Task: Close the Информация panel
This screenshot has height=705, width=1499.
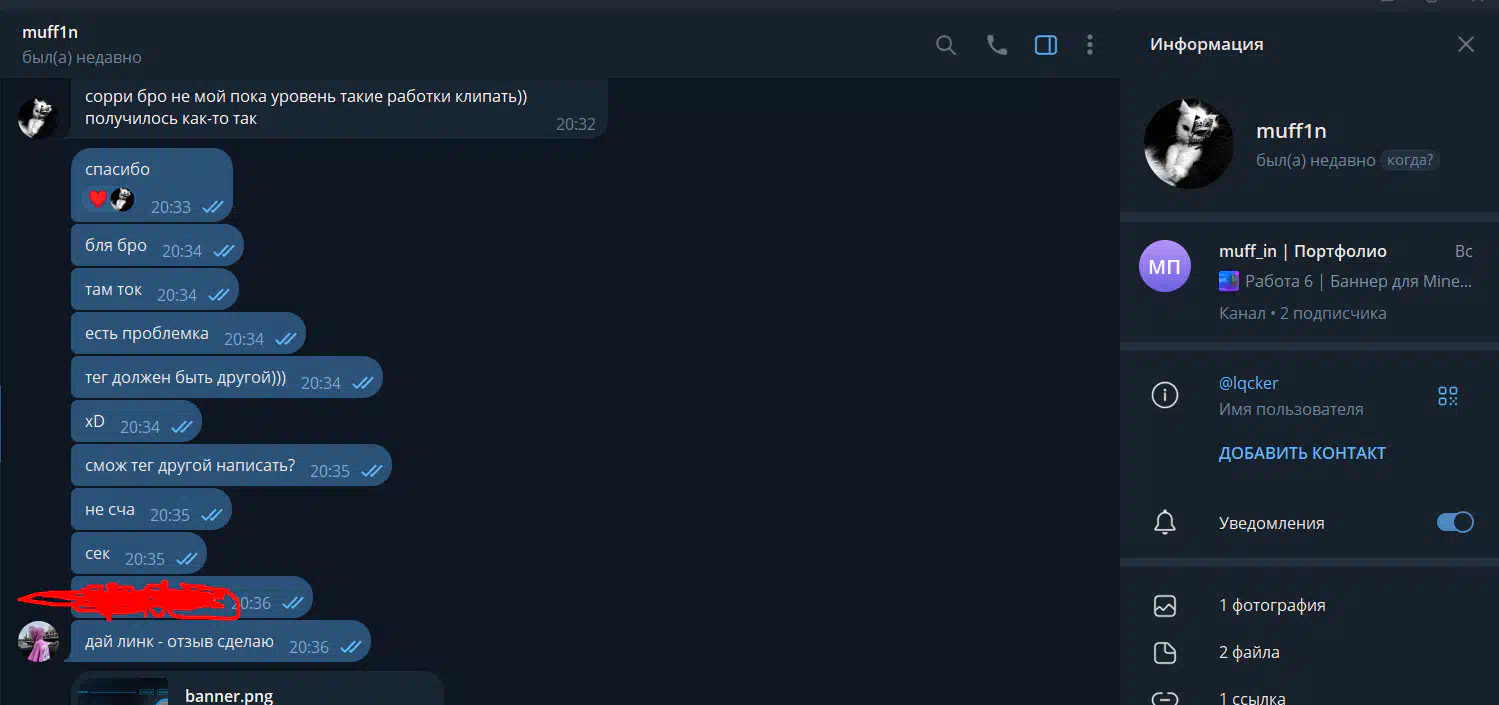Action: tap(1465, 44)
